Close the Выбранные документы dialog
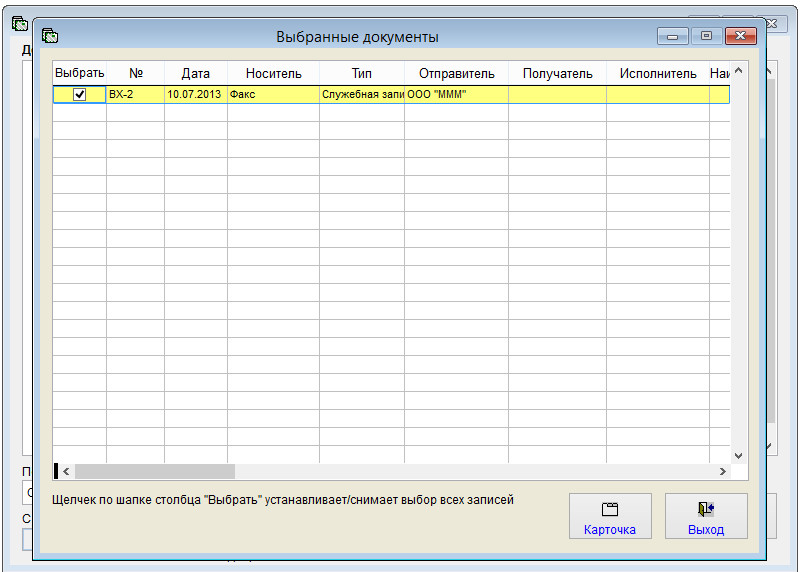 (x=740, y=36)
